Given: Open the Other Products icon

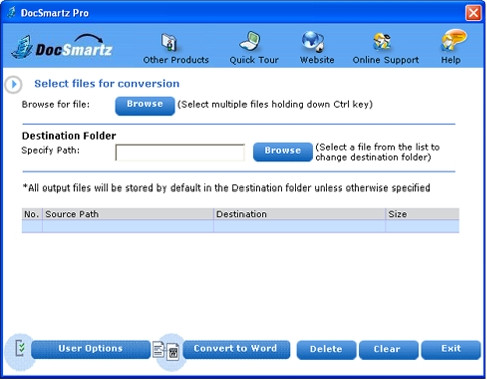Looking at the screenshot, I should pos(169,42).
